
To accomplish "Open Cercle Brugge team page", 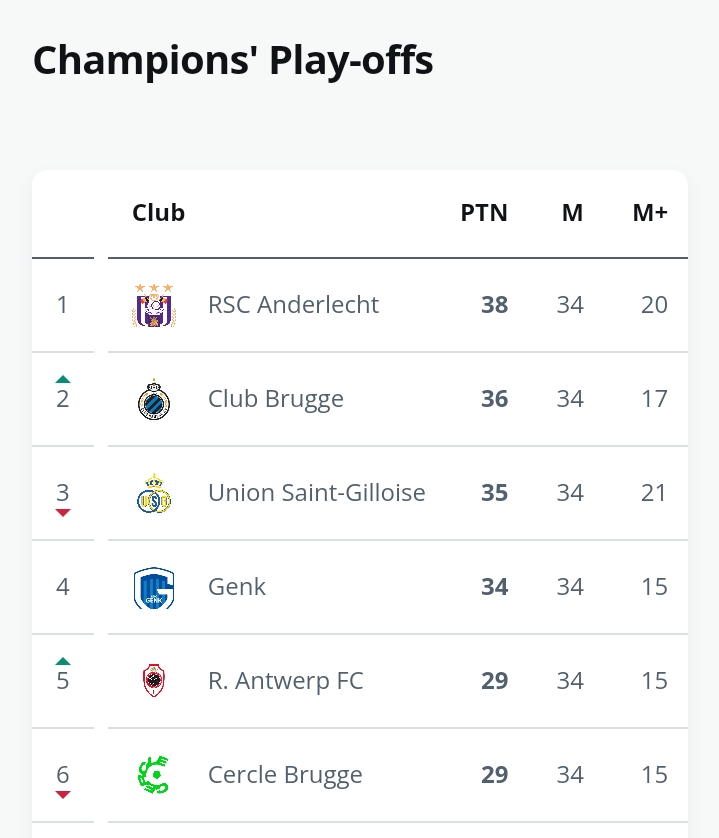I will pyautogui.click(x=285, y=775).
